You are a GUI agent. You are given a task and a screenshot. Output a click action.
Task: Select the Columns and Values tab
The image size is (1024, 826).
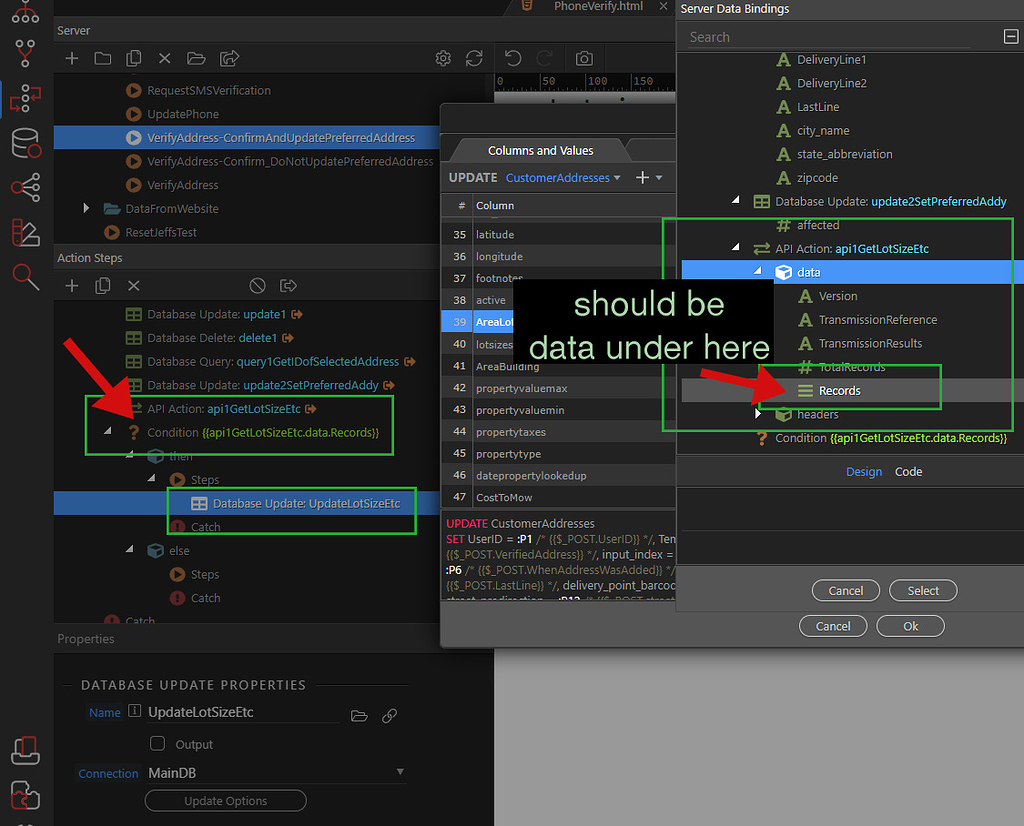pyautogui.click(x=540, y=151)
